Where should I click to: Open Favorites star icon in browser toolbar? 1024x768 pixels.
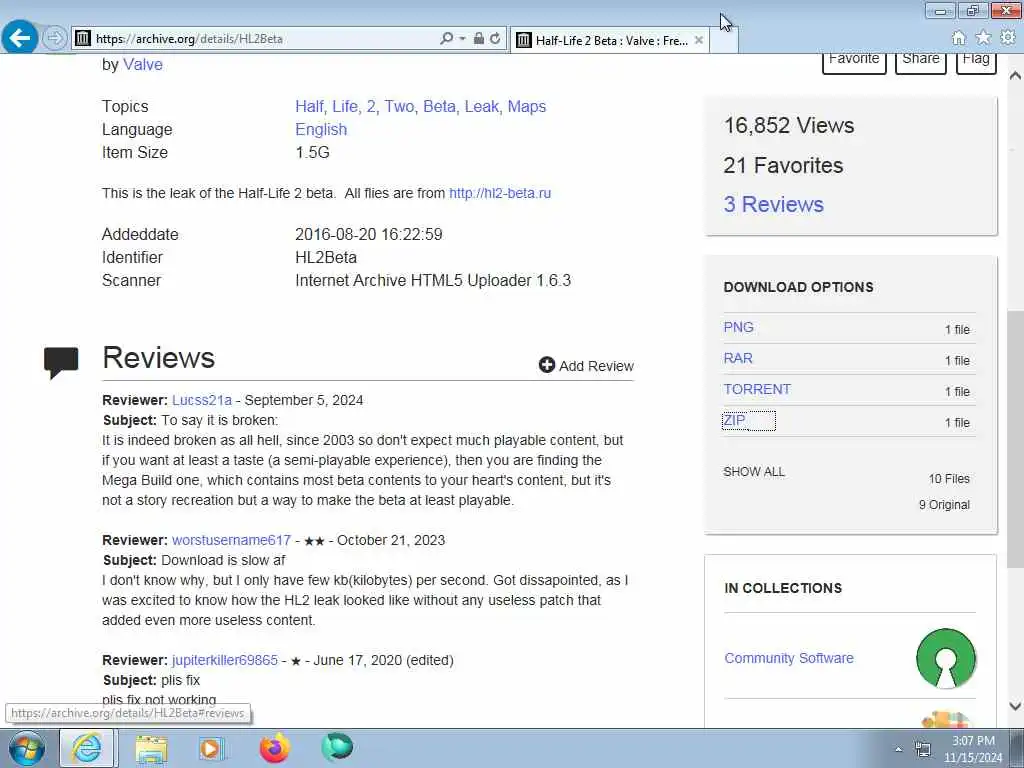[x=983, y=38]
